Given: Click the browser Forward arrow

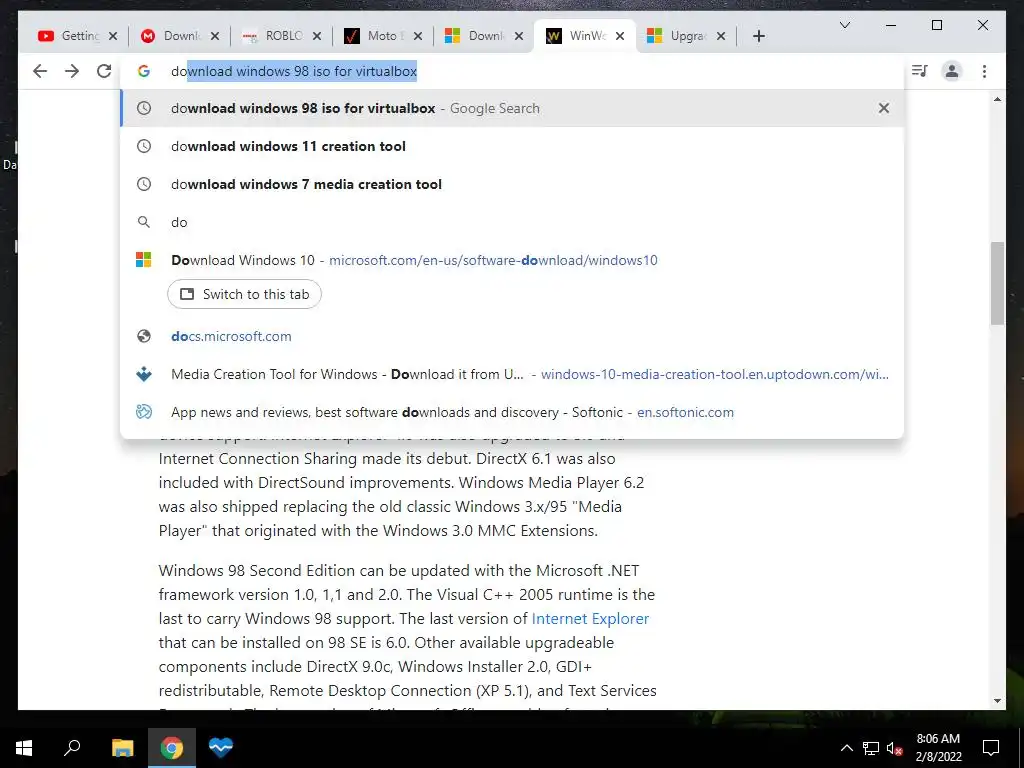Looking at the screenshot, I should click(x=72, y=71).
